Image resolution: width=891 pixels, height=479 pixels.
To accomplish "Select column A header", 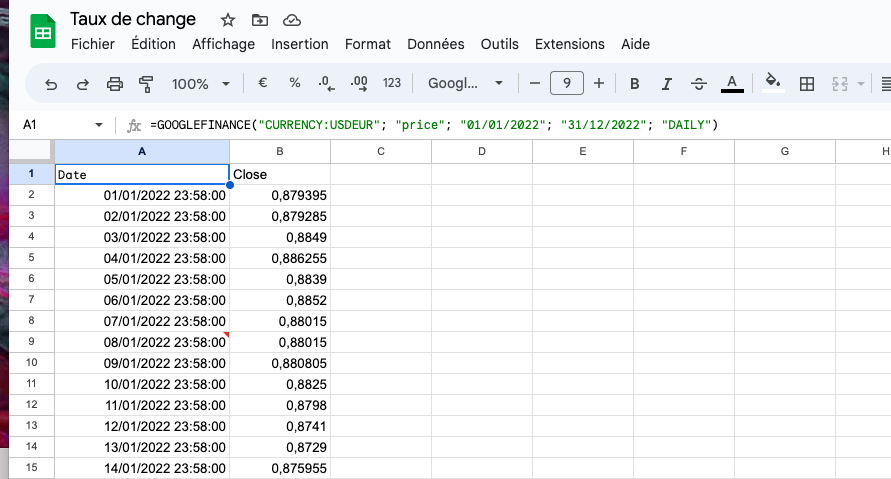I will (x=142, y=152).
